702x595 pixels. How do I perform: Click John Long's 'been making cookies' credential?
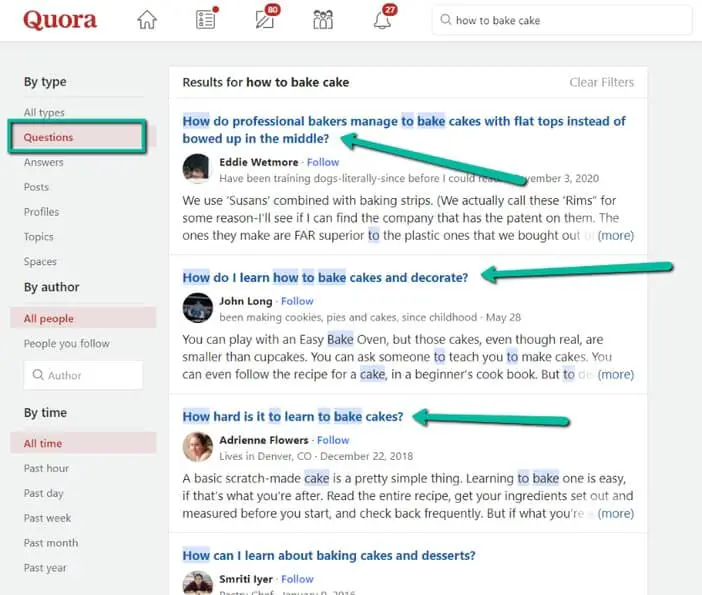click(x=348, y=317)
